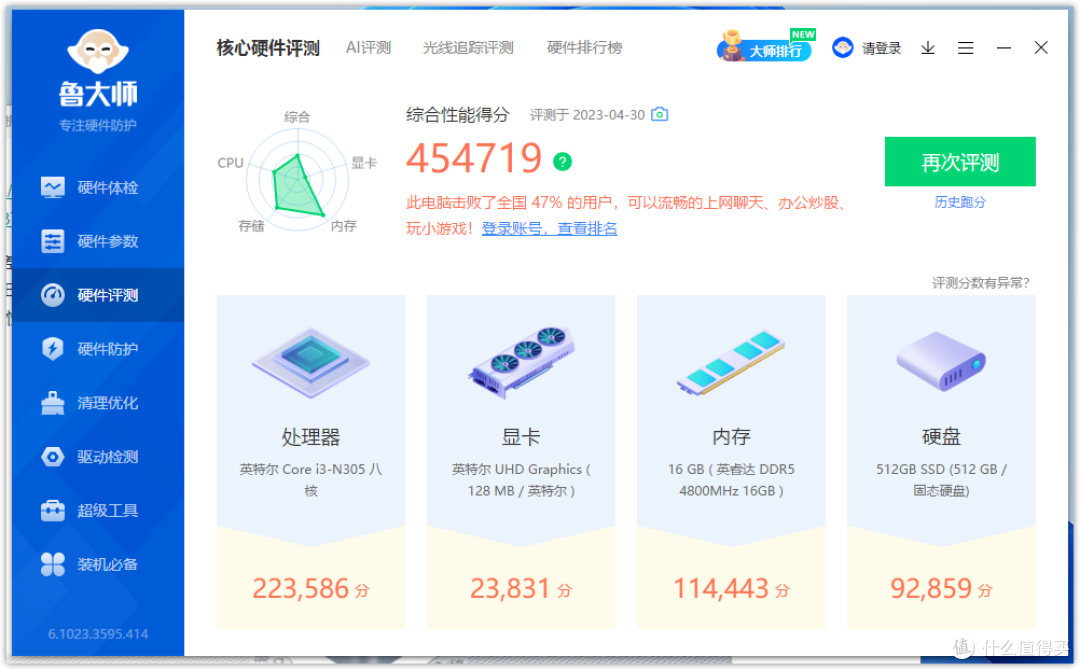The width and height of the screenshot is (1080, 670).
Task: Click the 再次评测 green button
Action: (959, 162)
